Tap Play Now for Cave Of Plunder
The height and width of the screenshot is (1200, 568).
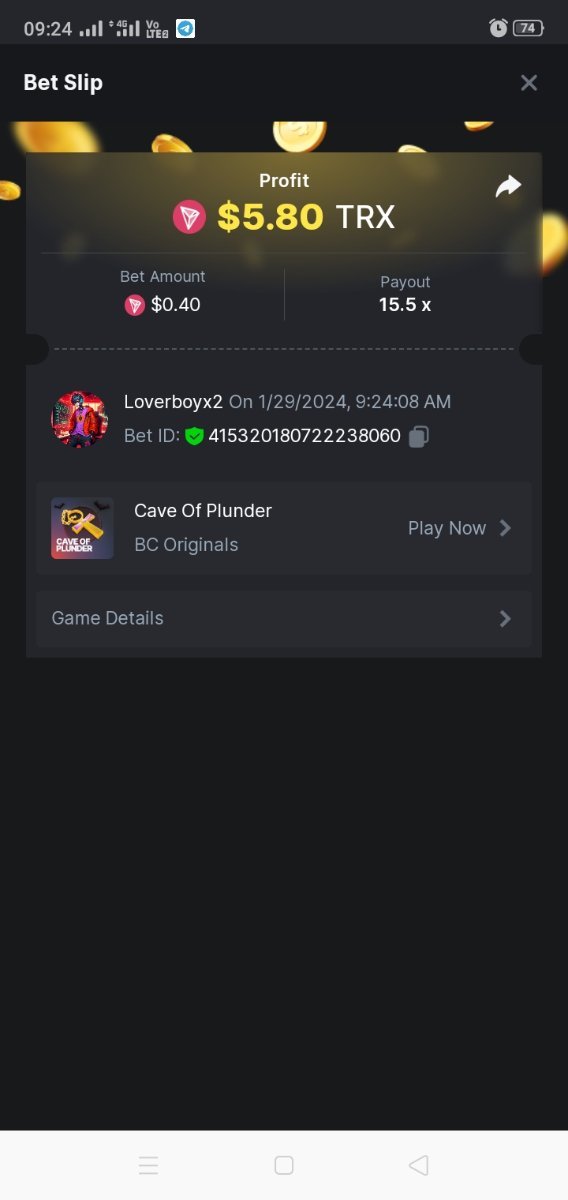447,528
